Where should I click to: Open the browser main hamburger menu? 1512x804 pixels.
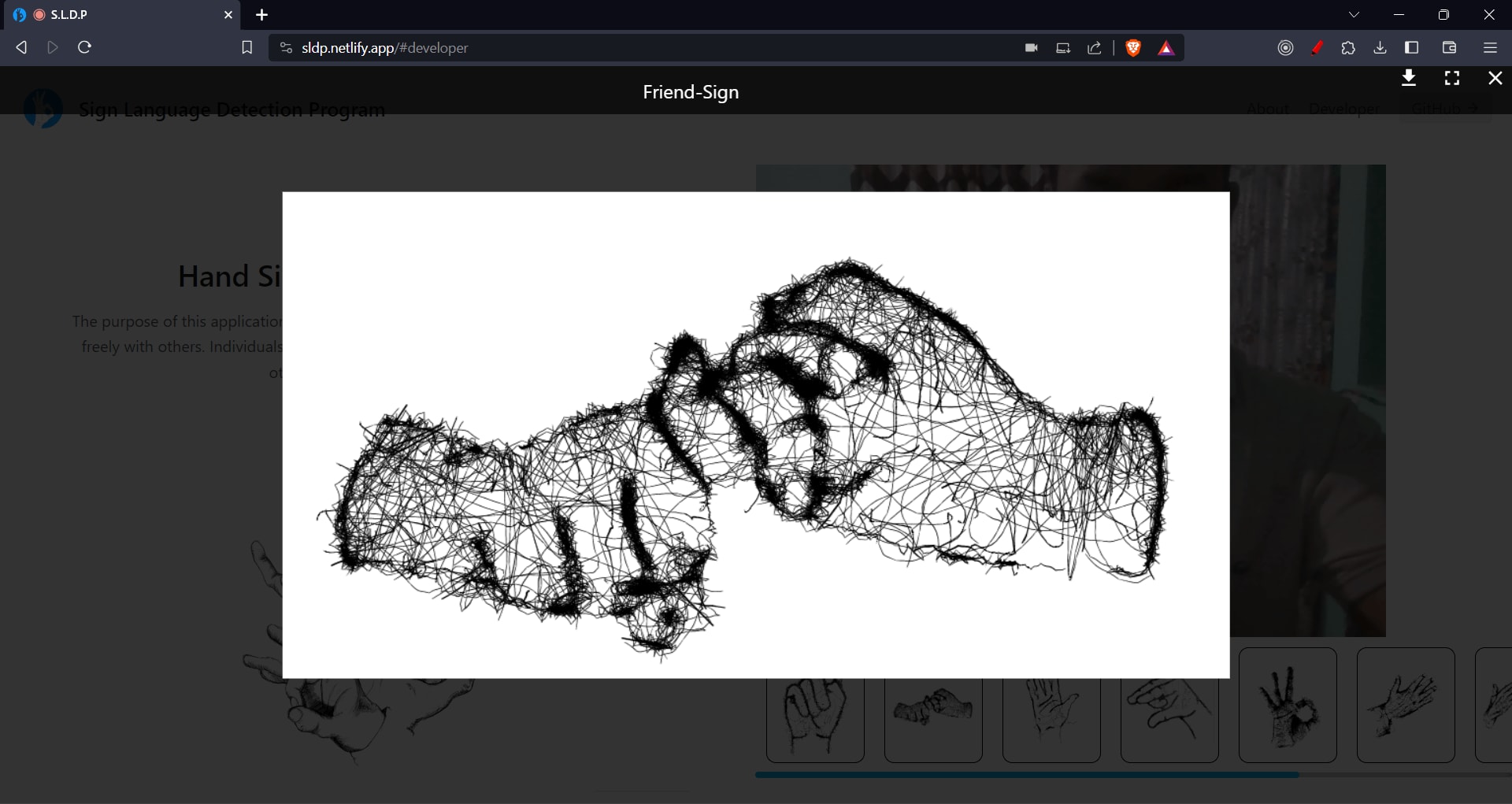point(1490,48)
